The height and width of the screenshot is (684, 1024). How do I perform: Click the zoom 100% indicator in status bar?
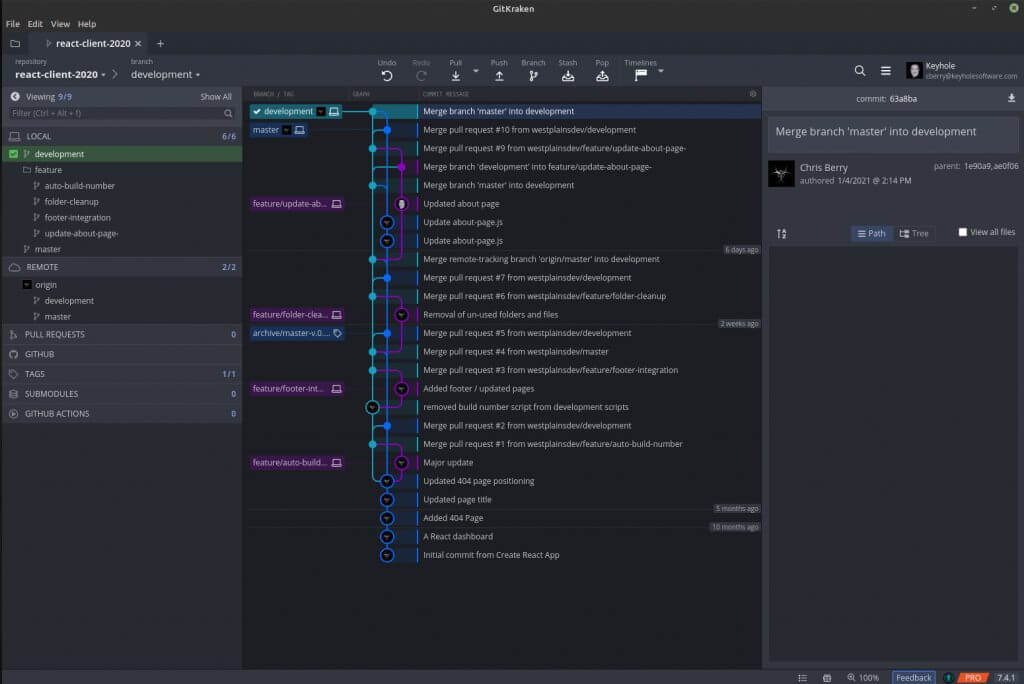click(x=863, y=677)
